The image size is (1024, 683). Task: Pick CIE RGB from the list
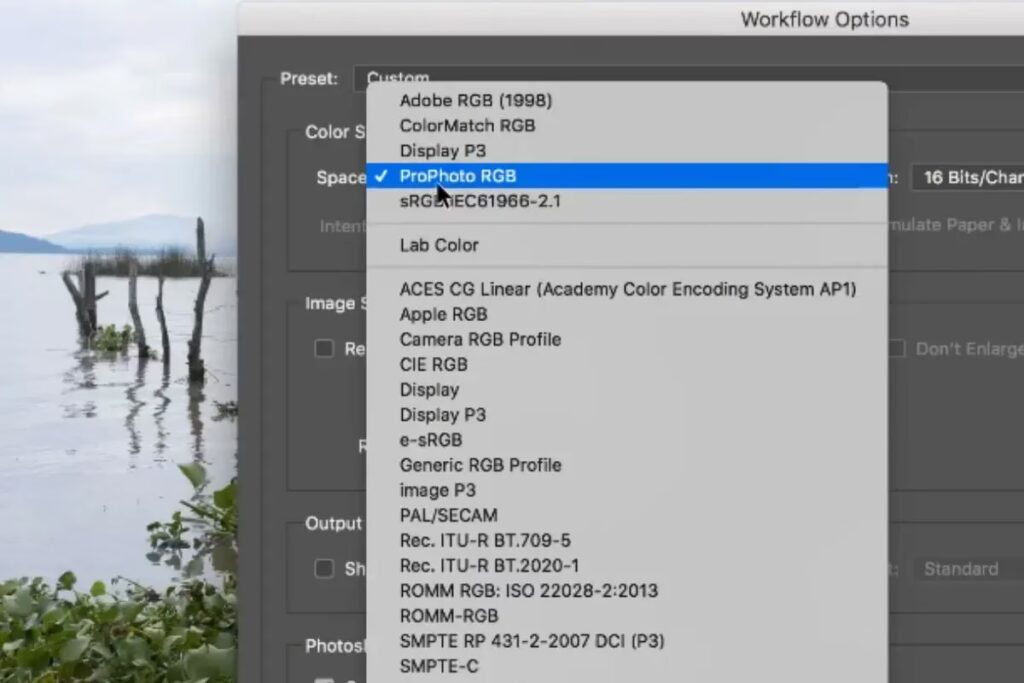[433, 365]
